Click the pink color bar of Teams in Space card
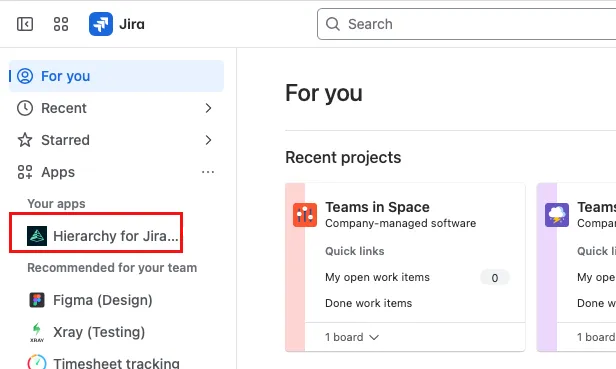Screen dimensions: 616x369 [x=295, y=267]
